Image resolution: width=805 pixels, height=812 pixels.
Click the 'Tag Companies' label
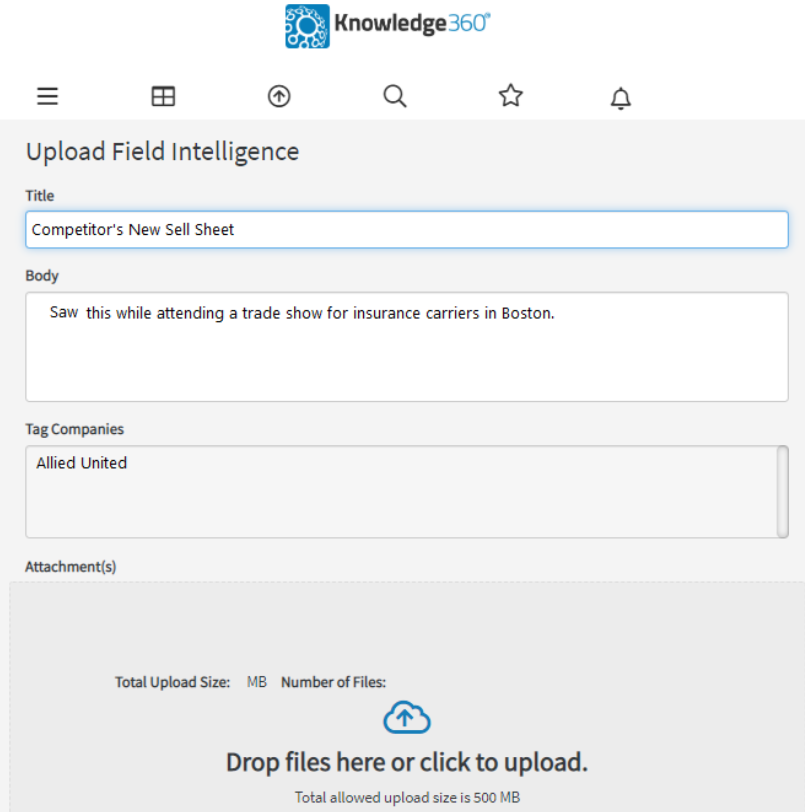point(75,429)
